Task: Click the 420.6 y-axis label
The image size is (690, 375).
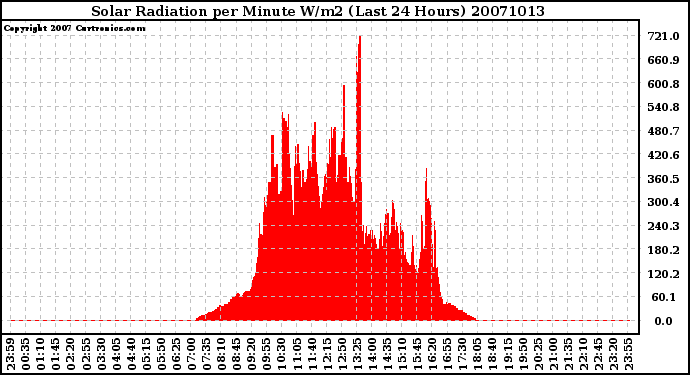Action: click(663, 155)
